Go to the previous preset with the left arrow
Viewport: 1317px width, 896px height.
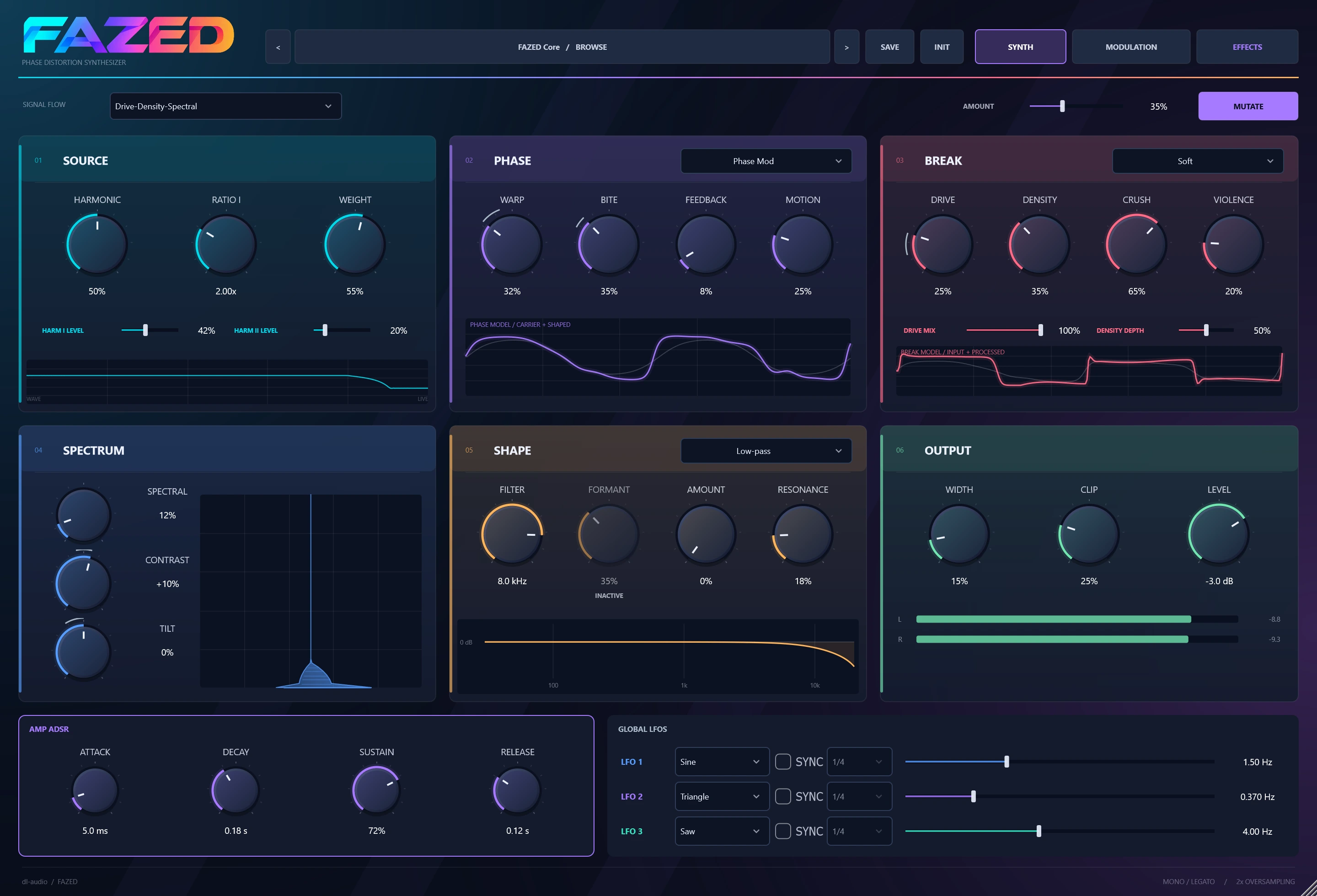click(x=278, y=47)
